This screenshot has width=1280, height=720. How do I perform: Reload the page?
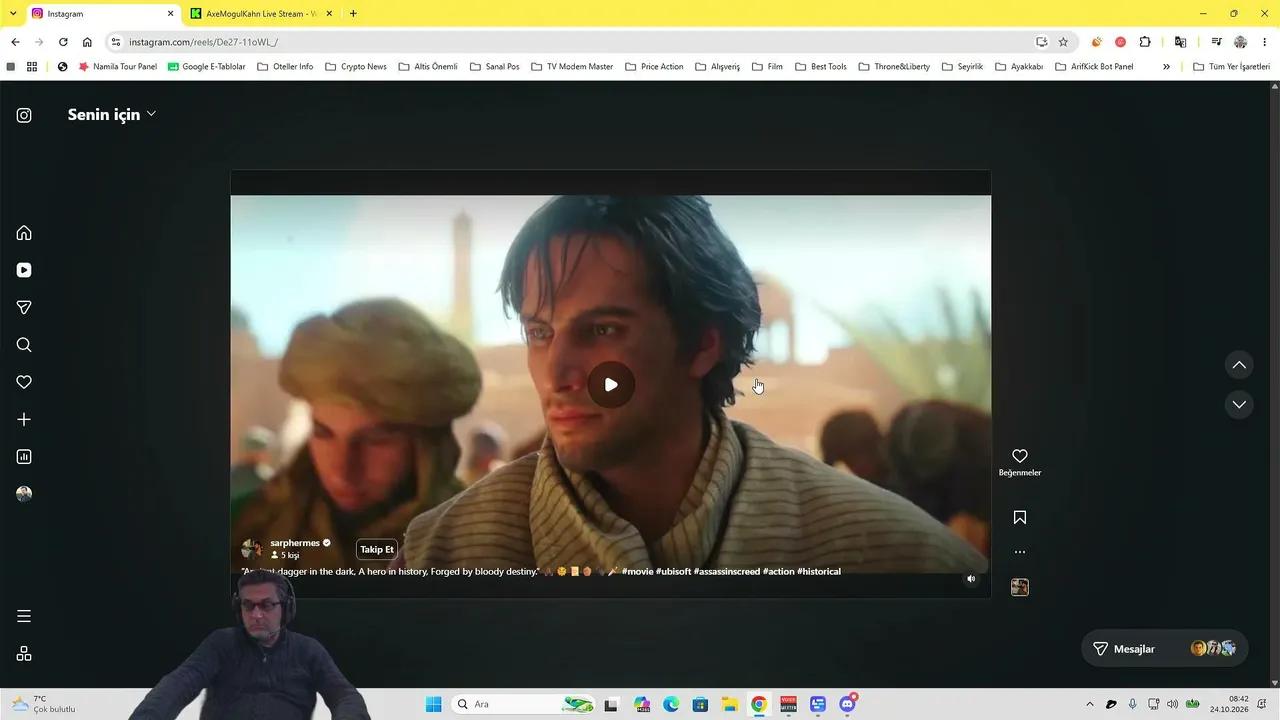[x=63, y=42]
